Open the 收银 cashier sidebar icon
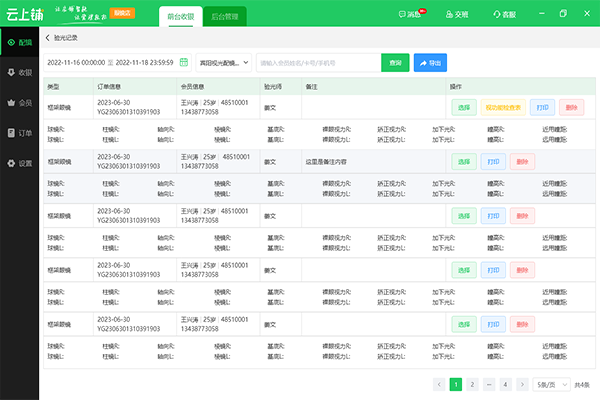The height and width of the screenshot is (400, 600). click(x=19, y=72)
